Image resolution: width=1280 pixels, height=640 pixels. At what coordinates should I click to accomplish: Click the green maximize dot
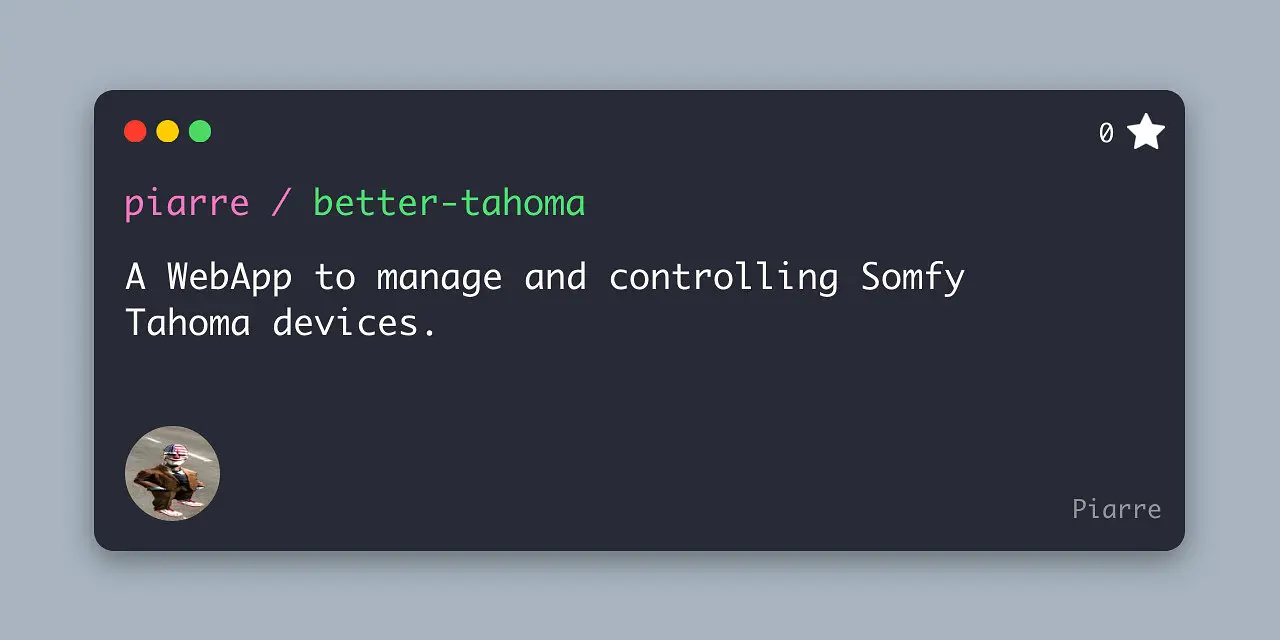(200, 131)
